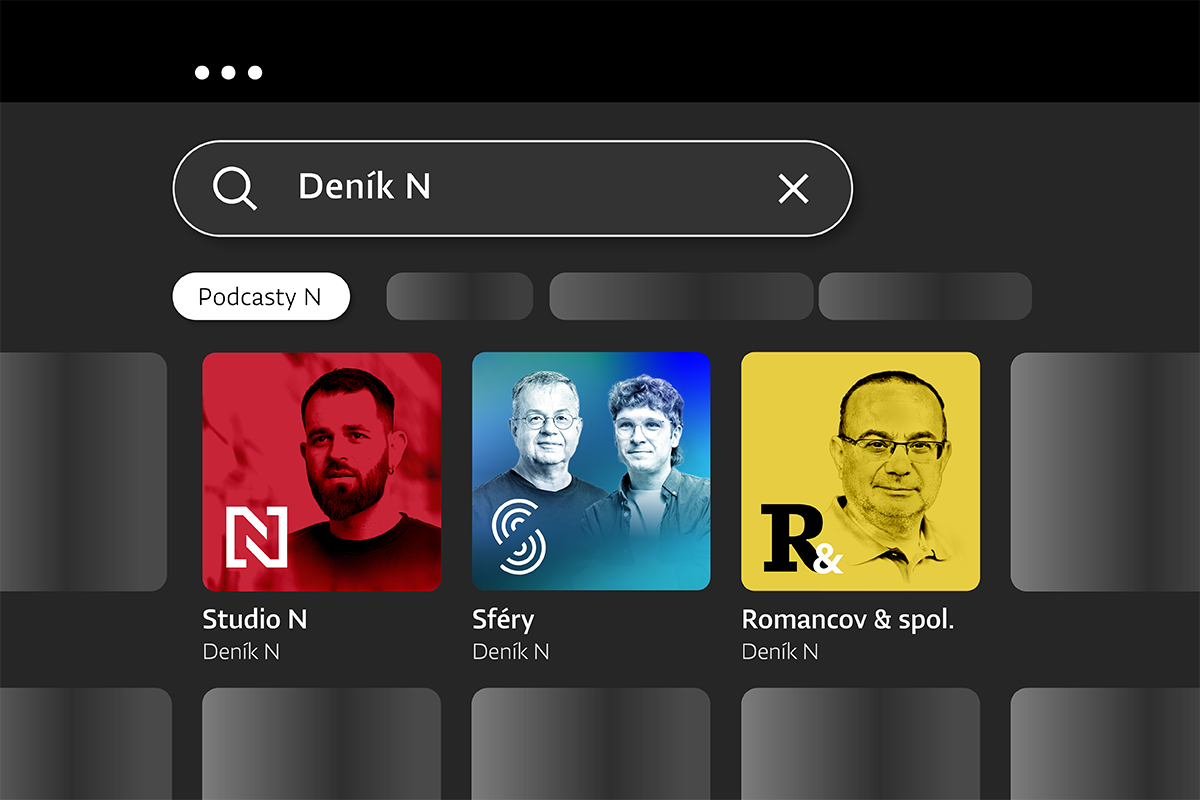The image size is (1200, 800).
Task: Click Deník N author under Studio N
Action: (x=240, y=652)
